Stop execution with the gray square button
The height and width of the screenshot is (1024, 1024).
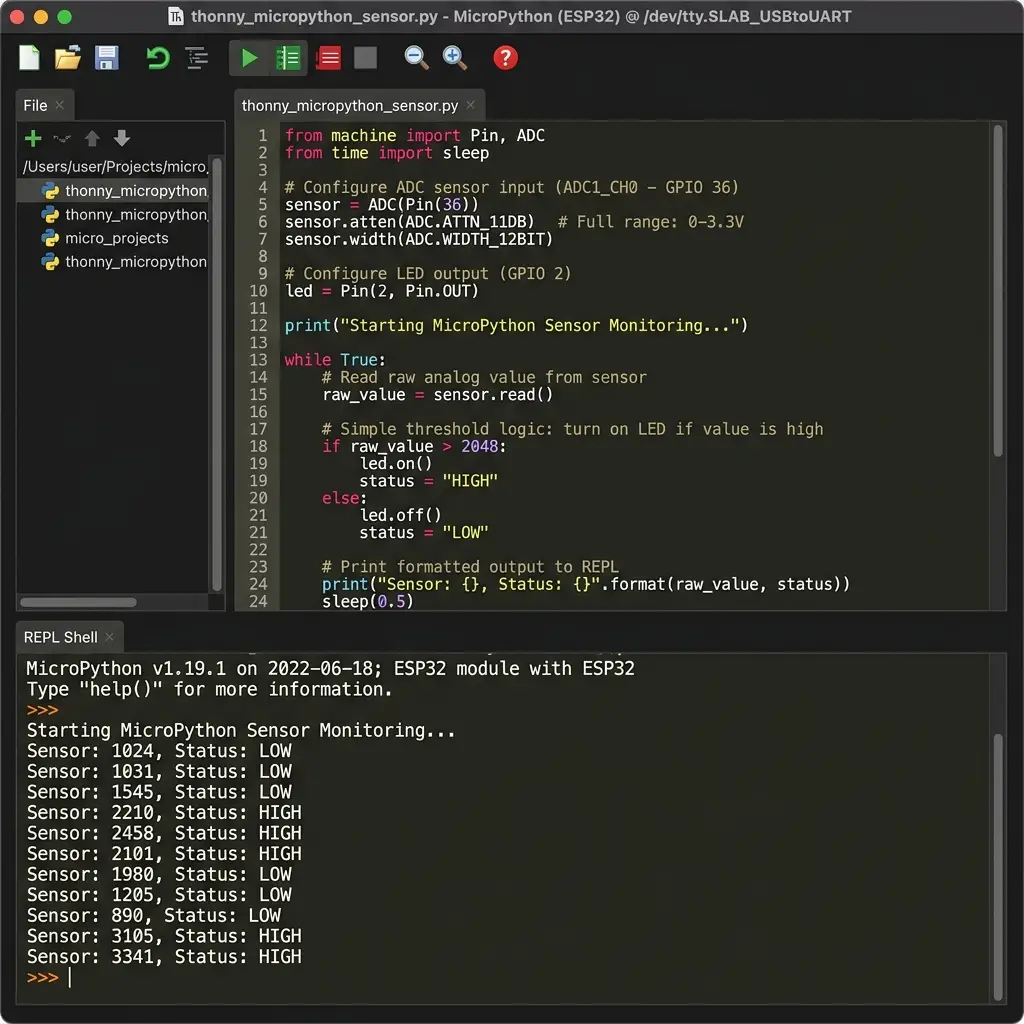point(366,58)
